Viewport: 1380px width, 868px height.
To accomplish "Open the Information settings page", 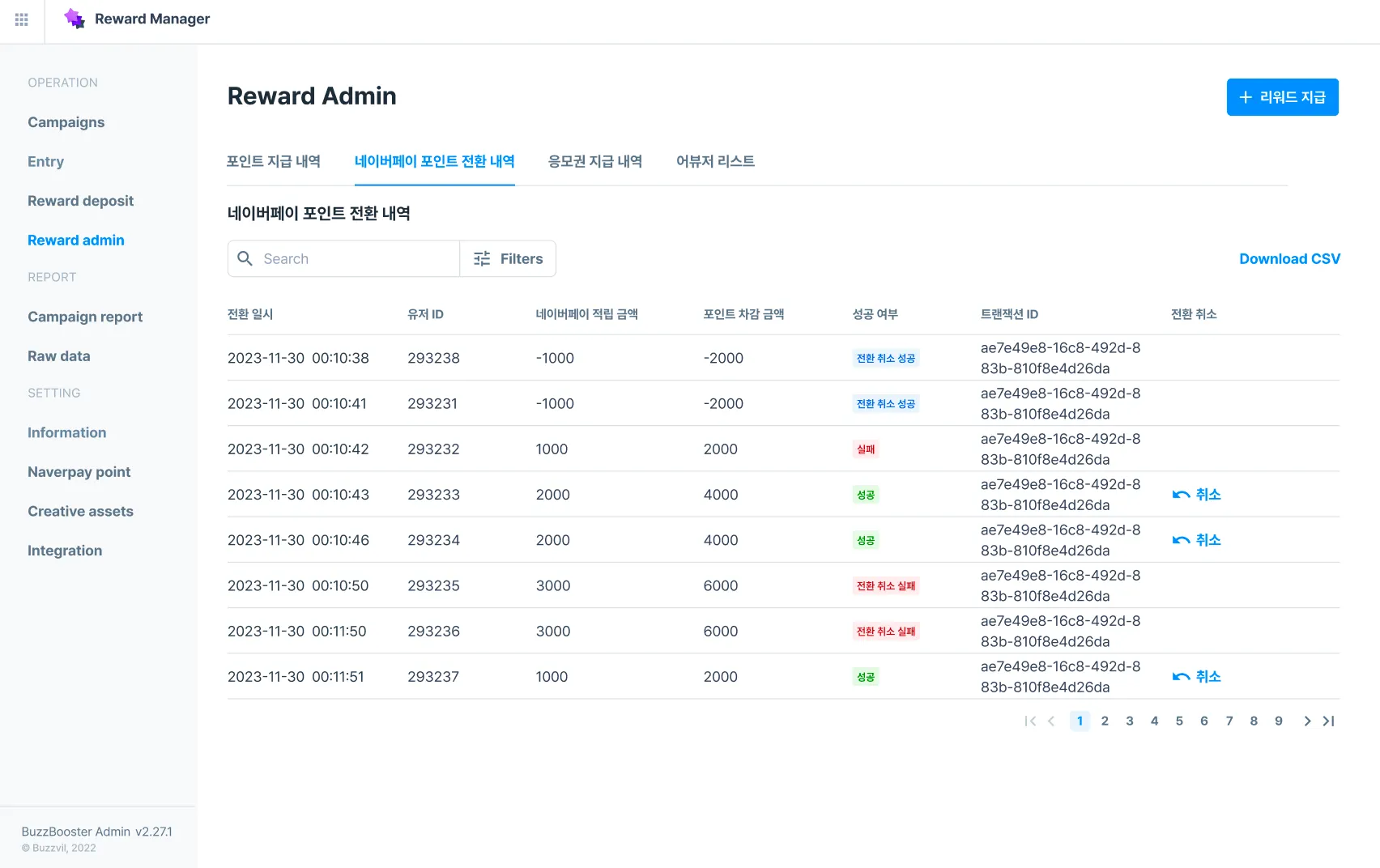I will click(67, 432).
